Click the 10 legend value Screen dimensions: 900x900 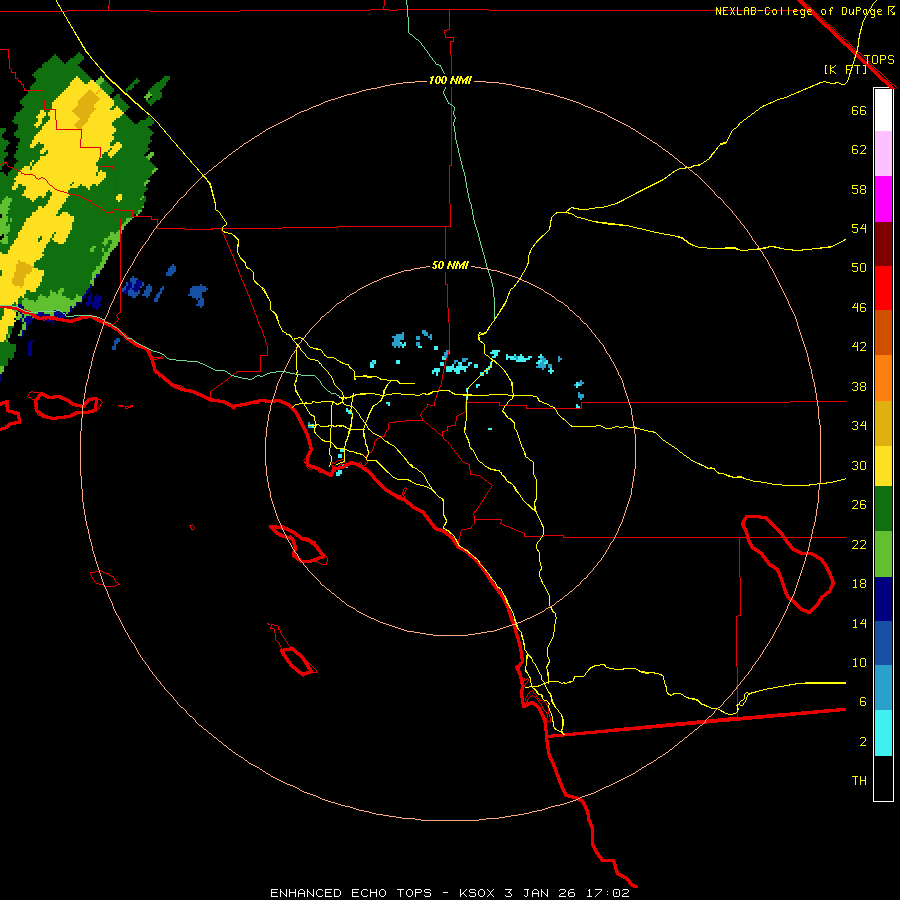tap(859, 663)
